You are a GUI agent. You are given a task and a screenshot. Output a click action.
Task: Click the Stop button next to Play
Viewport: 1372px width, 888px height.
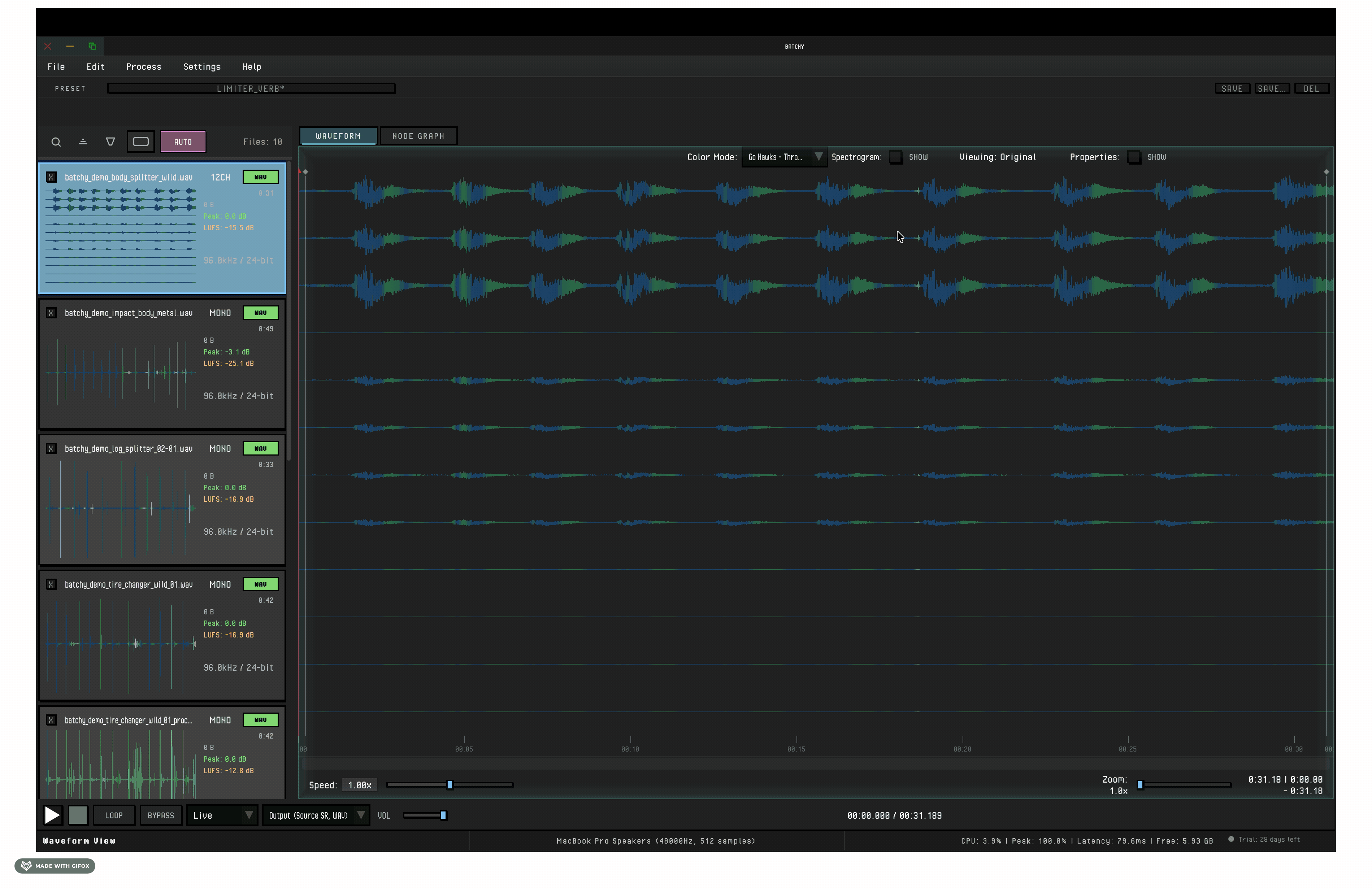(x=78, y=815)
